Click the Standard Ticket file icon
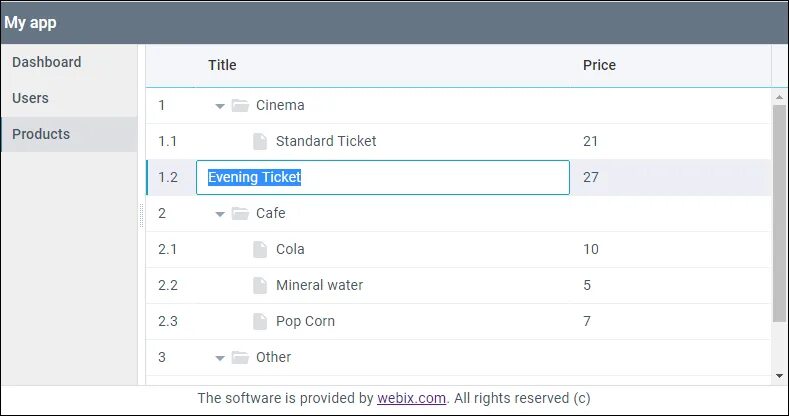 click(260, 141)
